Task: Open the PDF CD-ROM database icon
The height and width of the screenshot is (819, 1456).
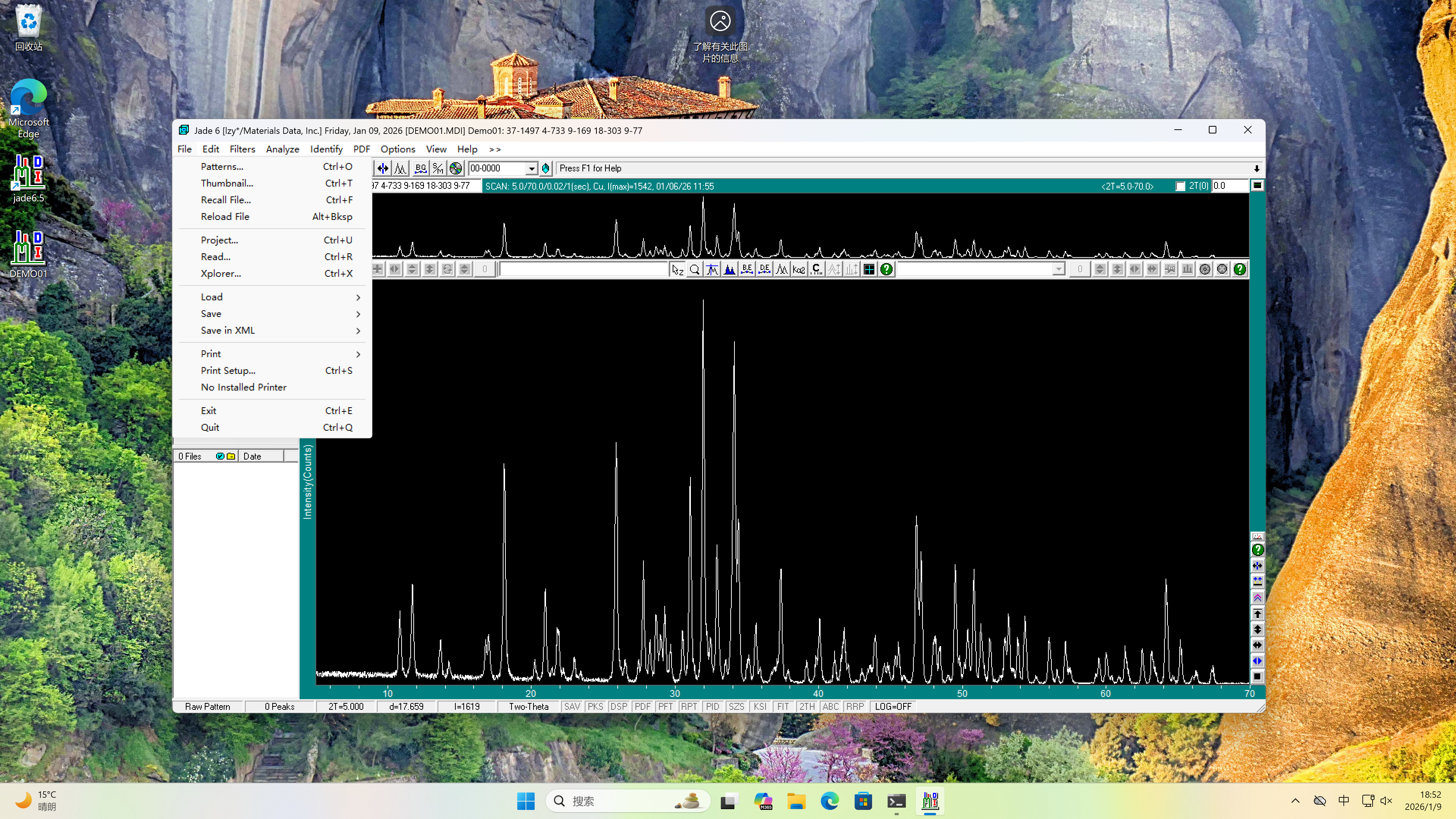Action: [455, 168]
